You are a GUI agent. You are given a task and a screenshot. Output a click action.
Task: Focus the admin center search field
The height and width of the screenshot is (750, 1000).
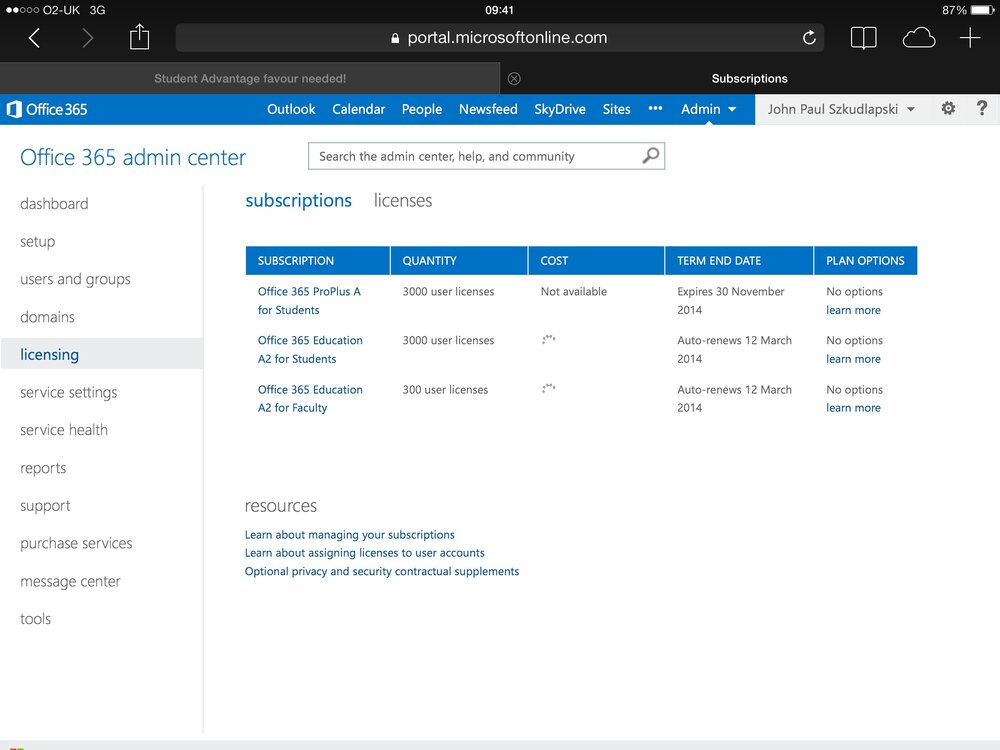(x=486, y=156)
